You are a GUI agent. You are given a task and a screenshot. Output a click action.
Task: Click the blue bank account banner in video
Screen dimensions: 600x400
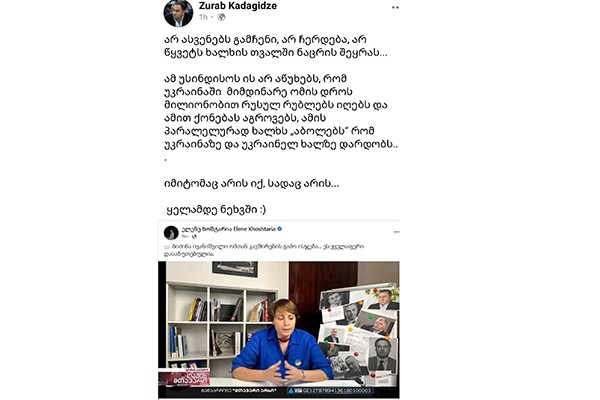click(x=330, y=390)
